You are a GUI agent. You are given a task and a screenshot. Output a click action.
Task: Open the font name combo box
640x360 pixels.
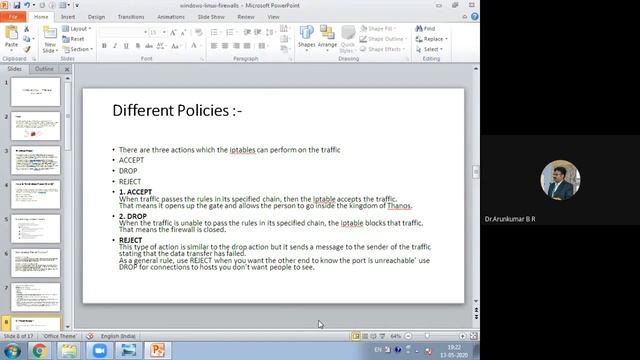point(123,32)
